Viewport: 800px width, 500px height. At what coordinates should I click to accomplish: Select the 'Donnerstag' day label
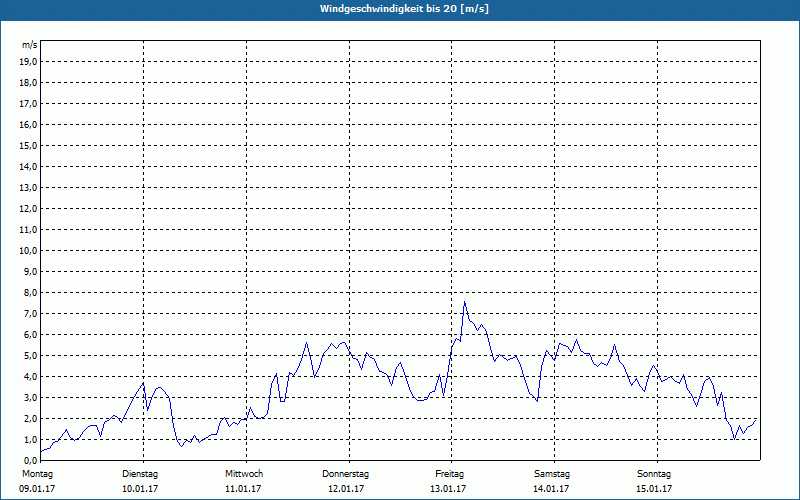[x=345, y=474]
